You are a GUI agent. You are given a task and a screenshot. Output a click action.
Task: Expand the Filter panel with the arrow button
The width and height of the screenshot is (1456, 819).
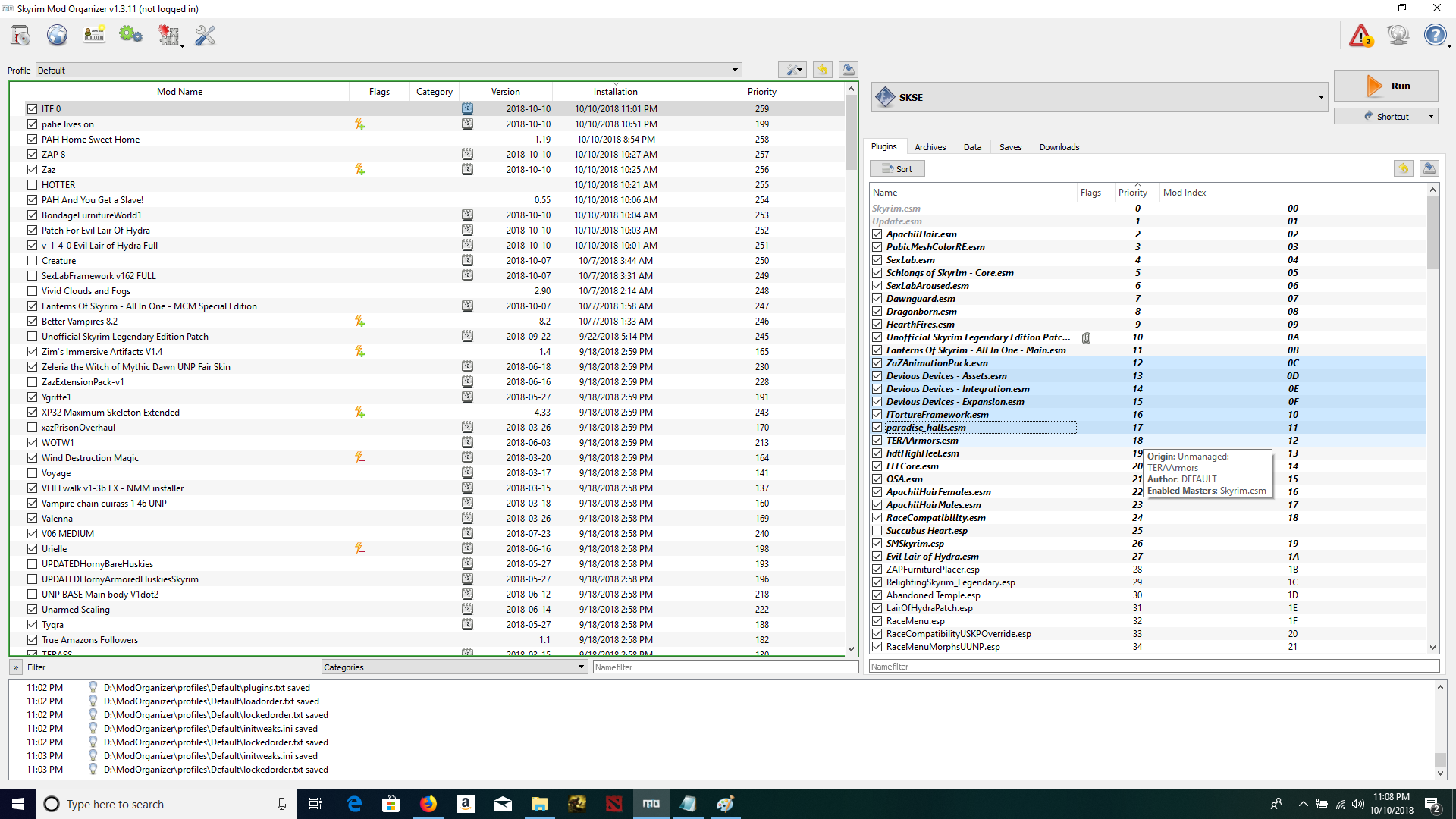pos(15,667)
